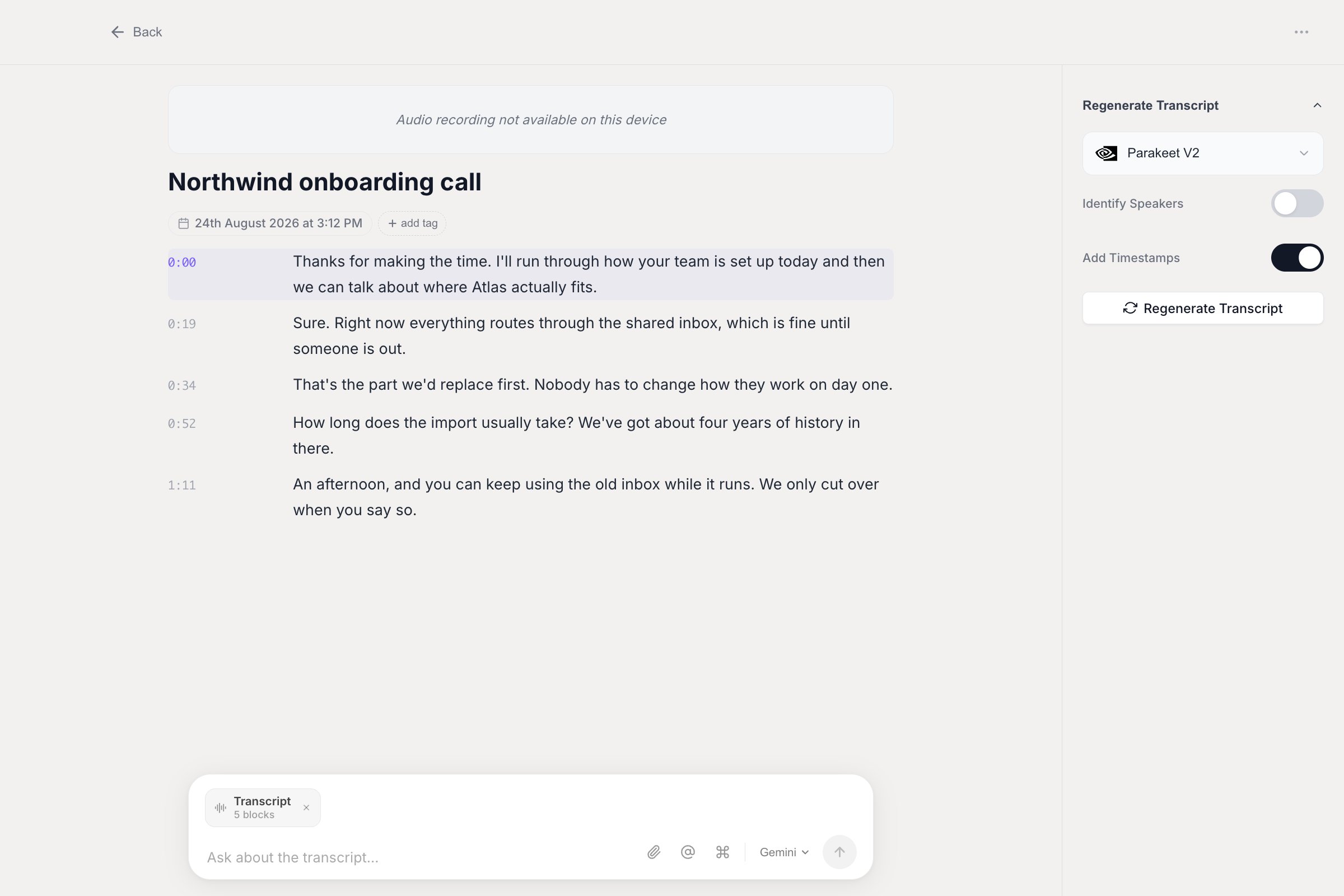This screenshot has width=1344, height=896.
Task: Click the command shortcut icon
Action: [x=722, y=852]
